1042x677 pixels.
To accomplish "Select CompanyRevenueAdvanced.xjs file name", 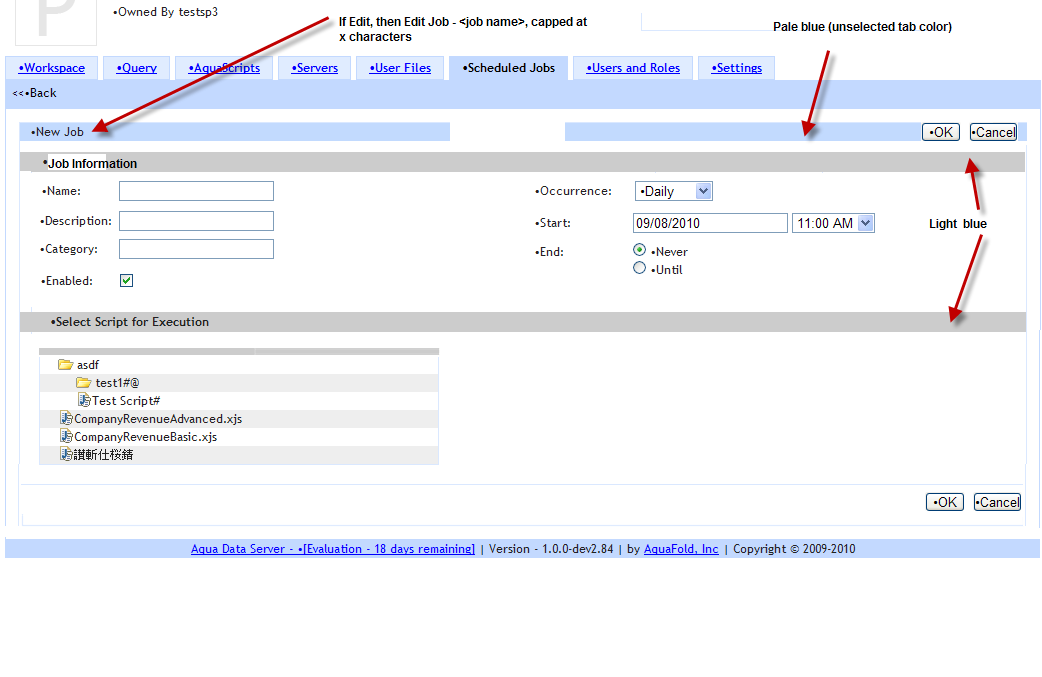I will [x=158, y=419].
